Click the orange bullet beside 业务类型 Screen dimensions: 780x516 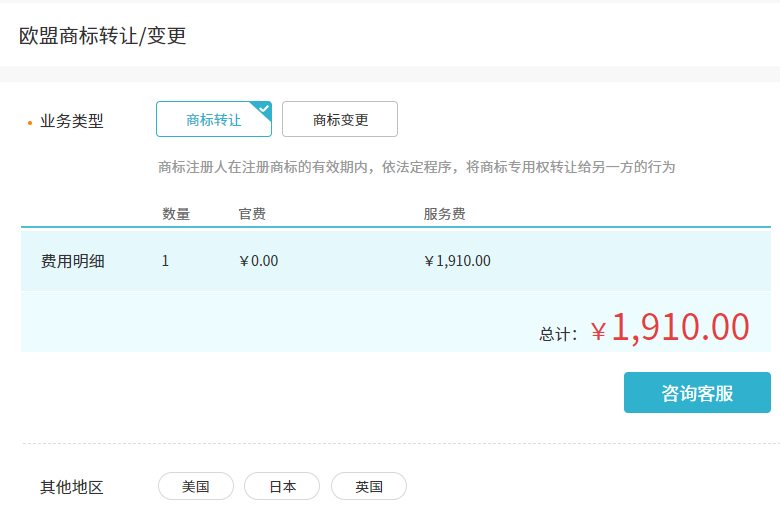[30, 124]
